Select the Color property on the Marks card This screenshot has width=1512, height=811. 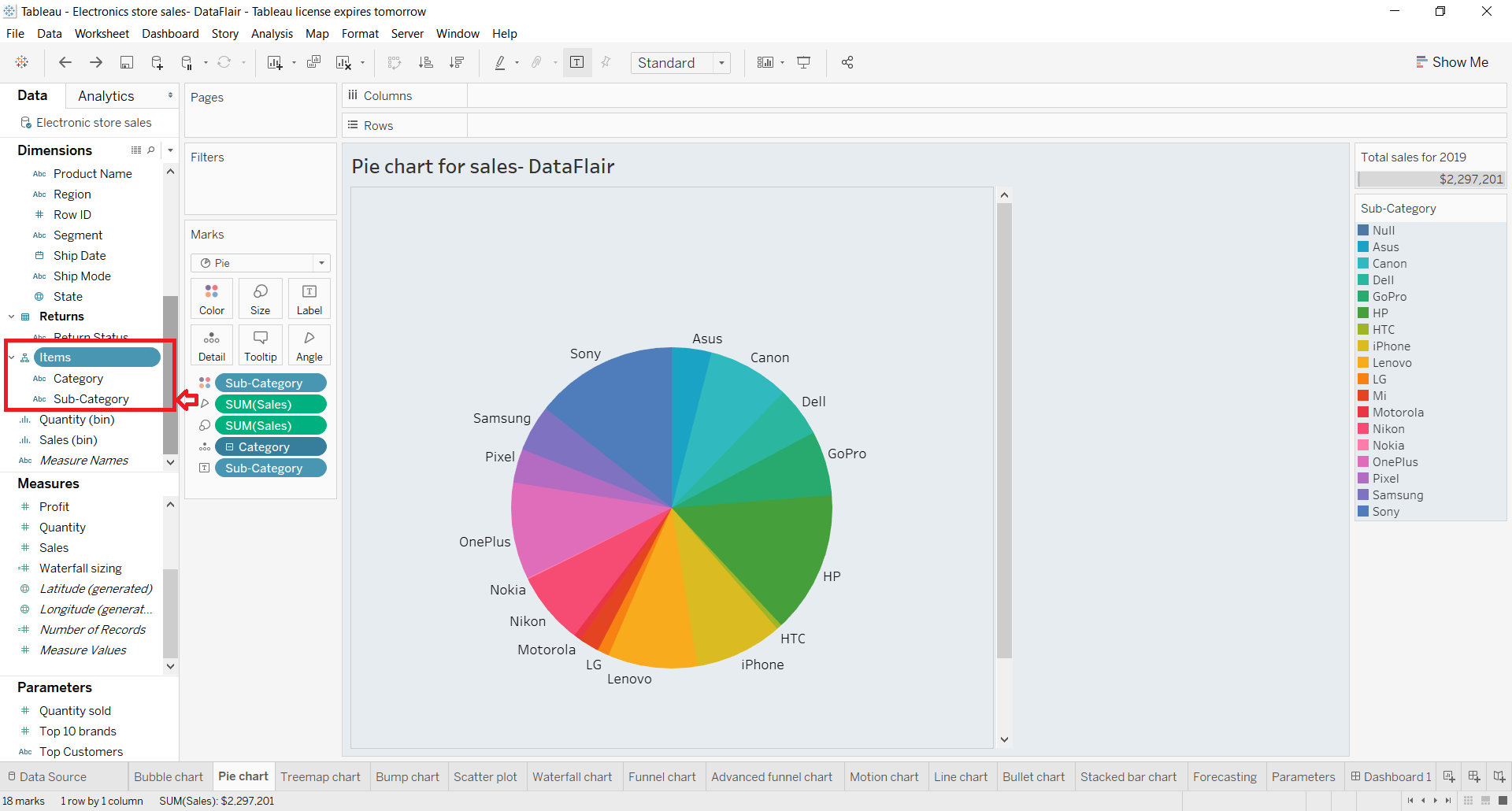coord(211,298)
